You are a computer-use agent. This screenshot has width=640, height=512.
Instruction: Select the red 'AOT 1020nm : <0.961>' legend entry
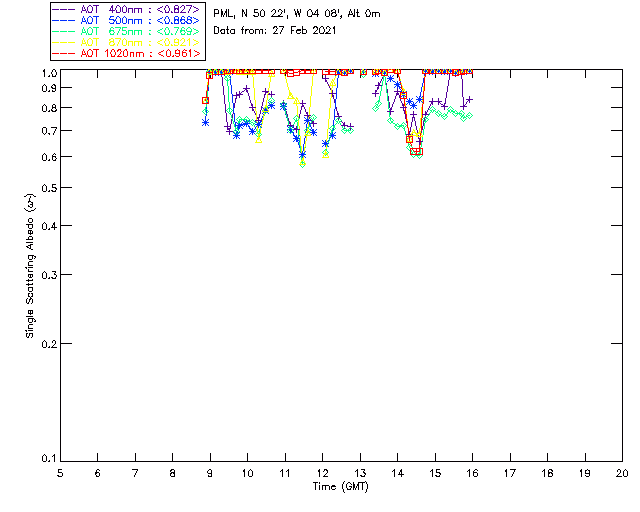click(127, 53)
